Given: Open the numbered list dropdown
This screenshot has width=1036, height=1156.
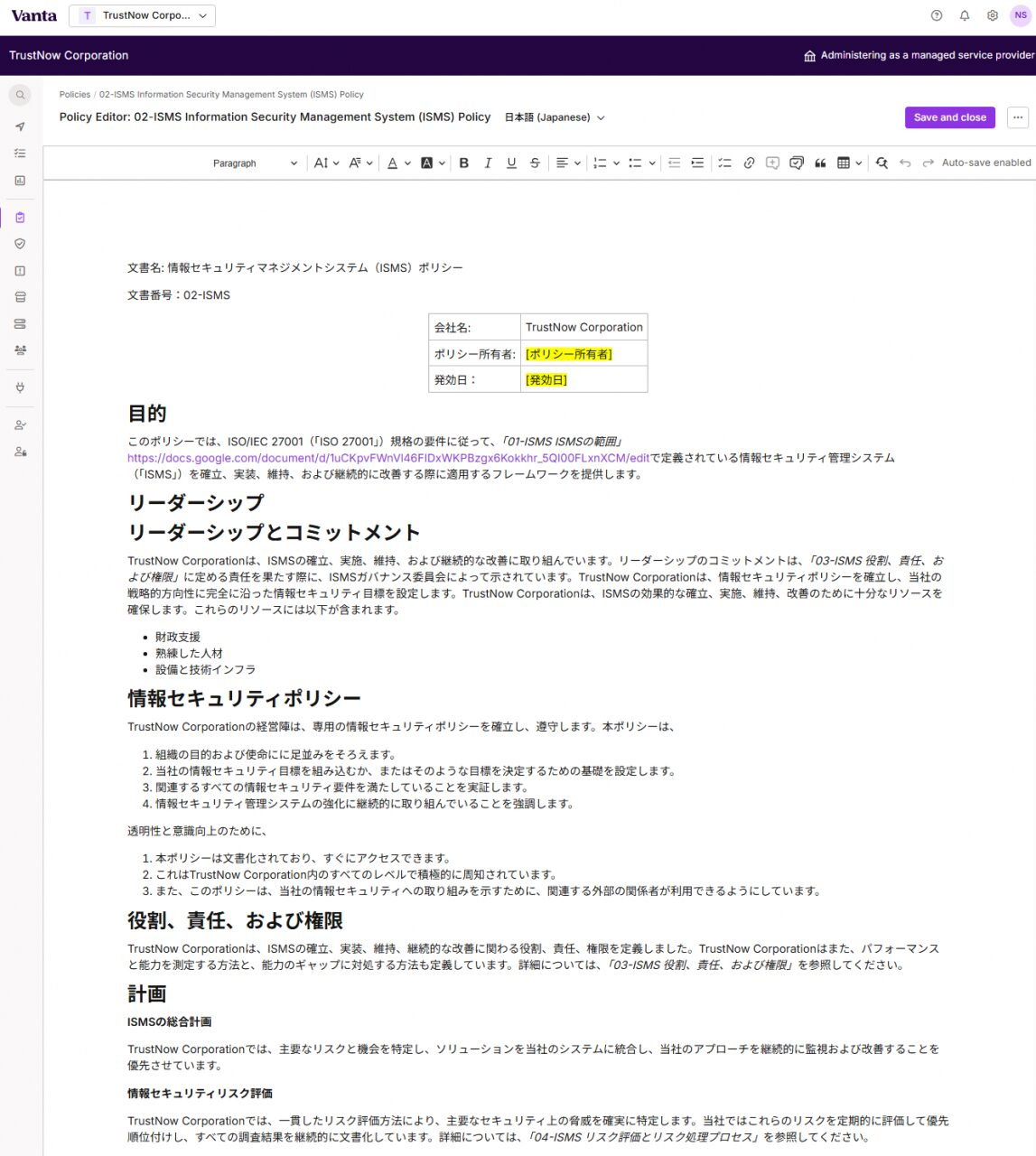Looking at the screenshot, I should click(x=606, y=163).
